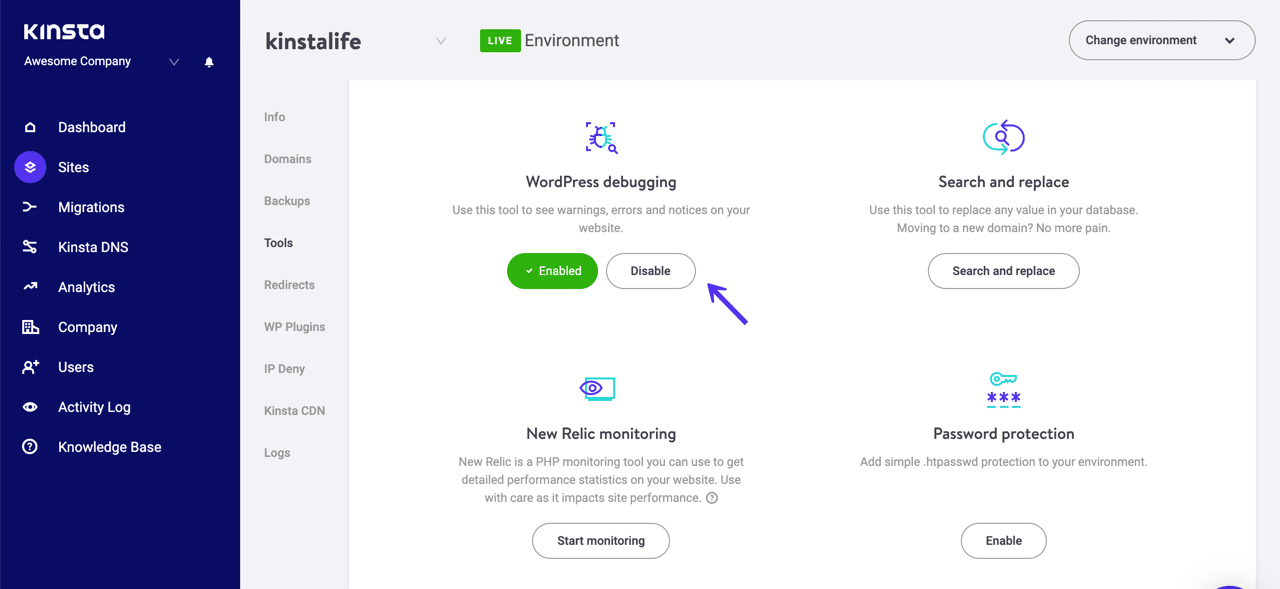1280x589 pixels.
Task: Toggle the green Enabled debugging button
Action: pyautogui.click(x=552, y=271)
